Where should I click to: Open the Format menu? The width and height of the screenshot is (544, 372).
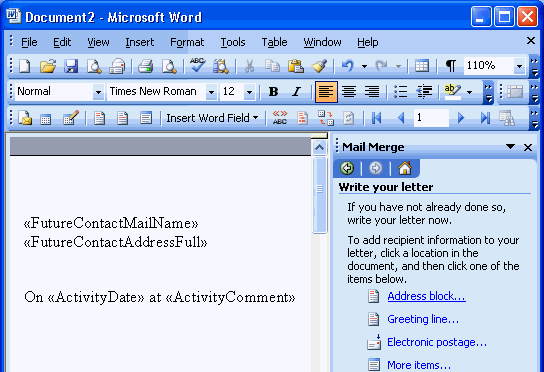point(187,42)
